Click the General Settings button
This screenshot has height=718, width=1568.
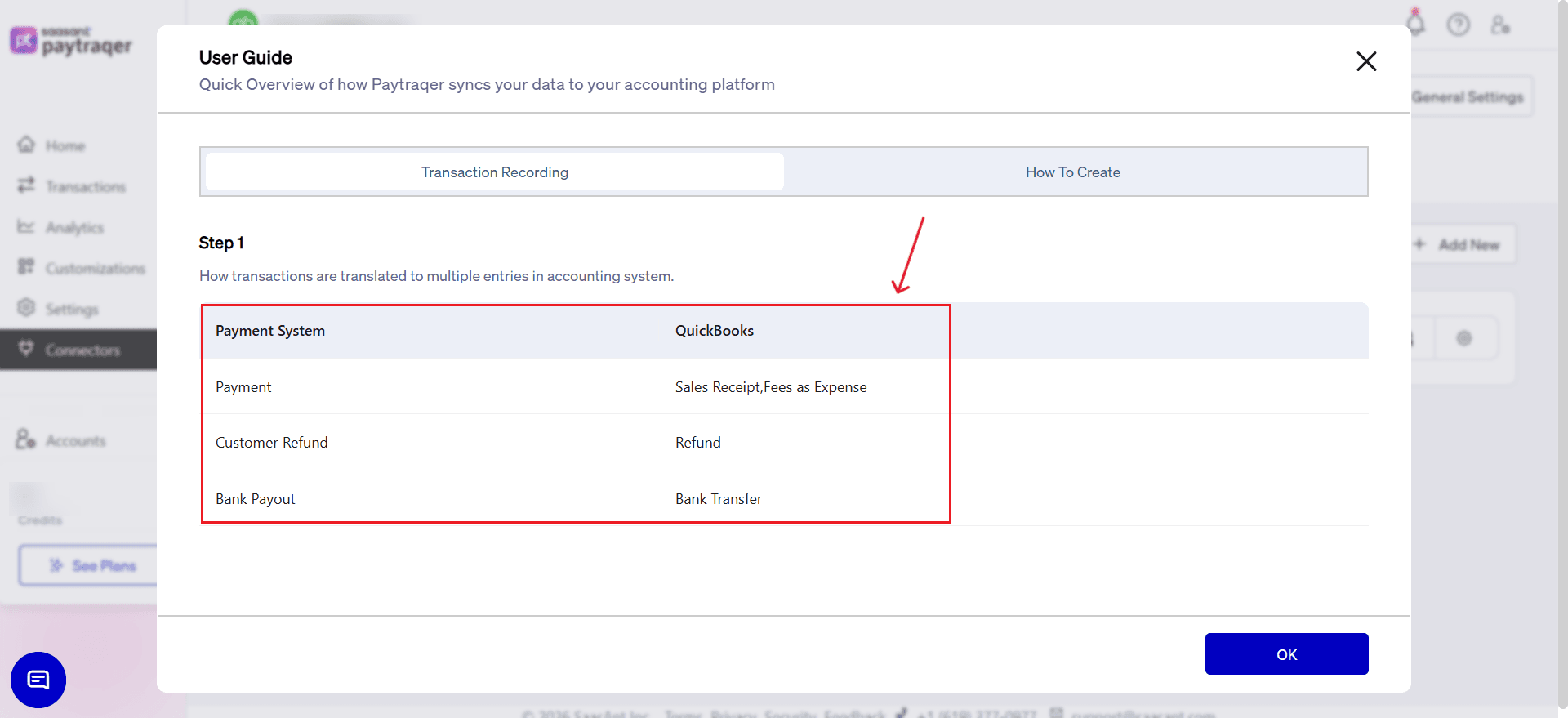1468,97
